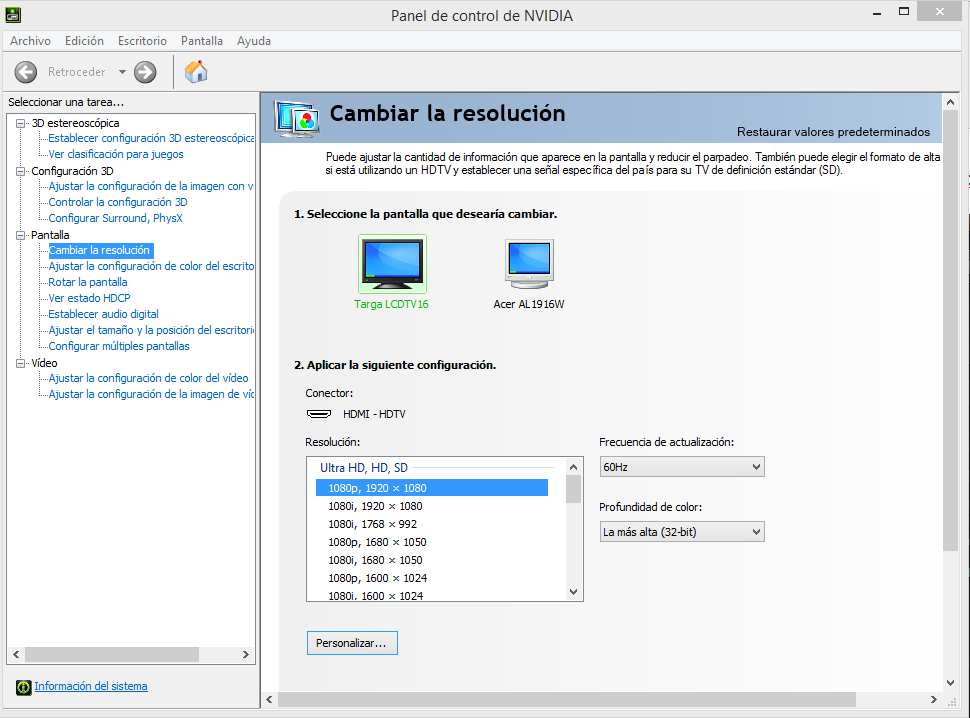Open the back history dropdown arrow
This screenshot has height=718, width=970.
click(122, 72)
